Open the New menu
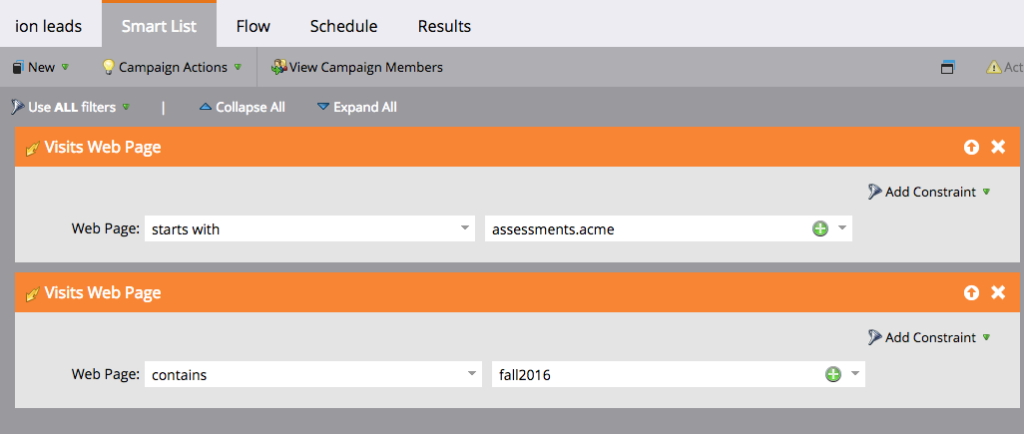Viewport: 1024px width, 434px height. [41, 67]
